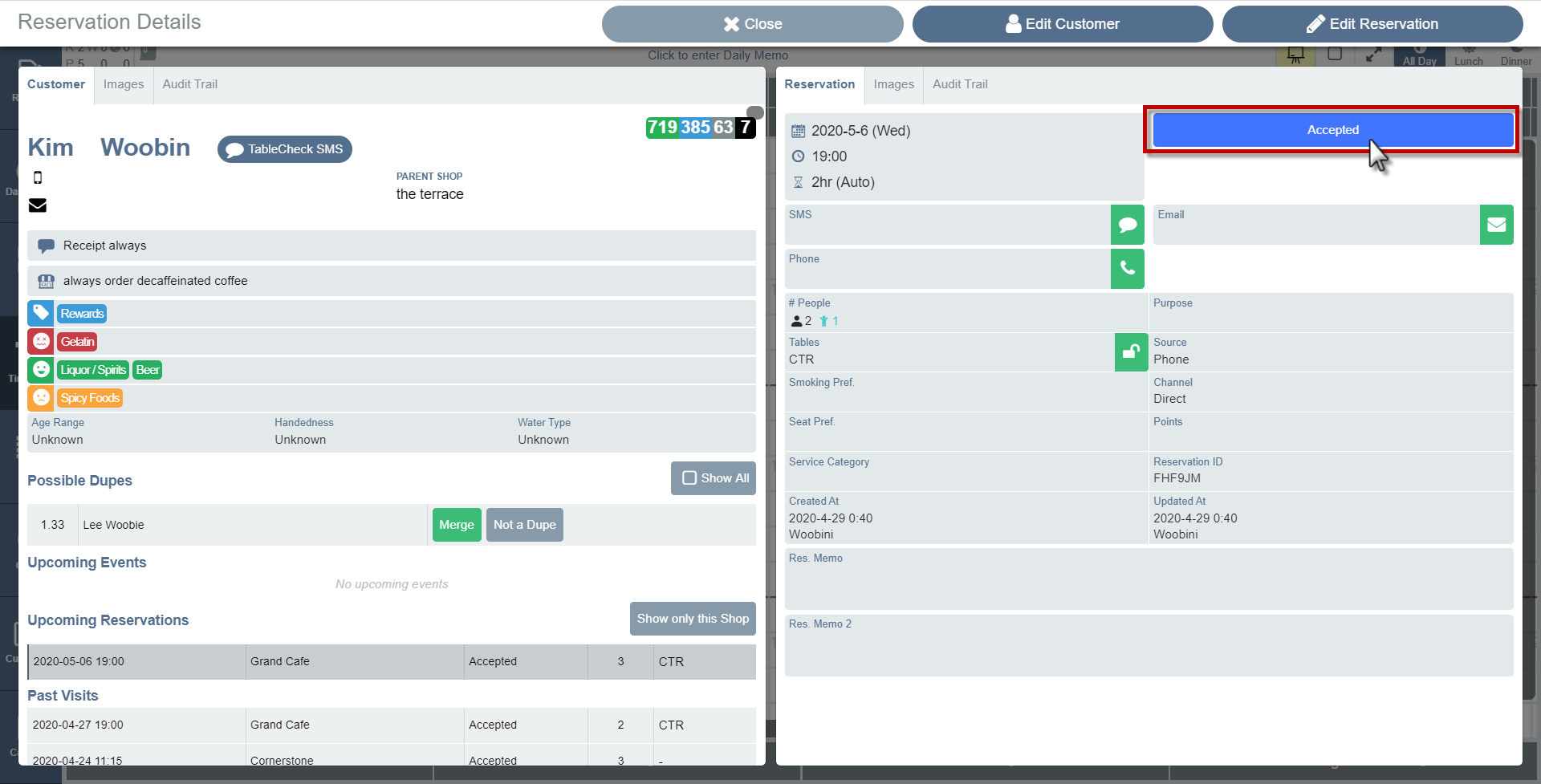The image size is (1541, 784).
Task: Click the calendar icon beside 2020-5-6 (Wed)
Action: (799, 131)
